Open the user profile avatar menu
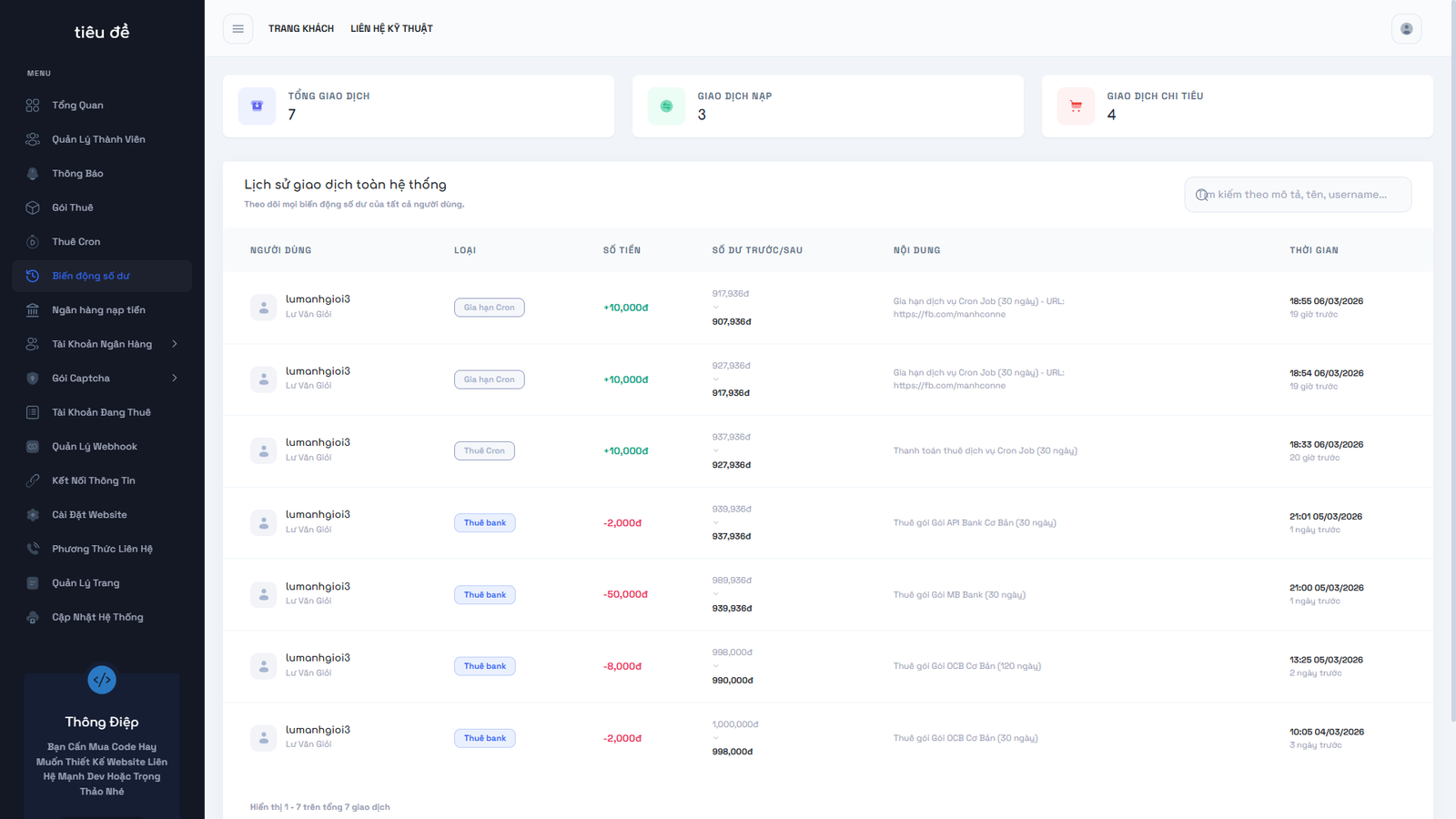1456x819 pixels. (1406, 29)
